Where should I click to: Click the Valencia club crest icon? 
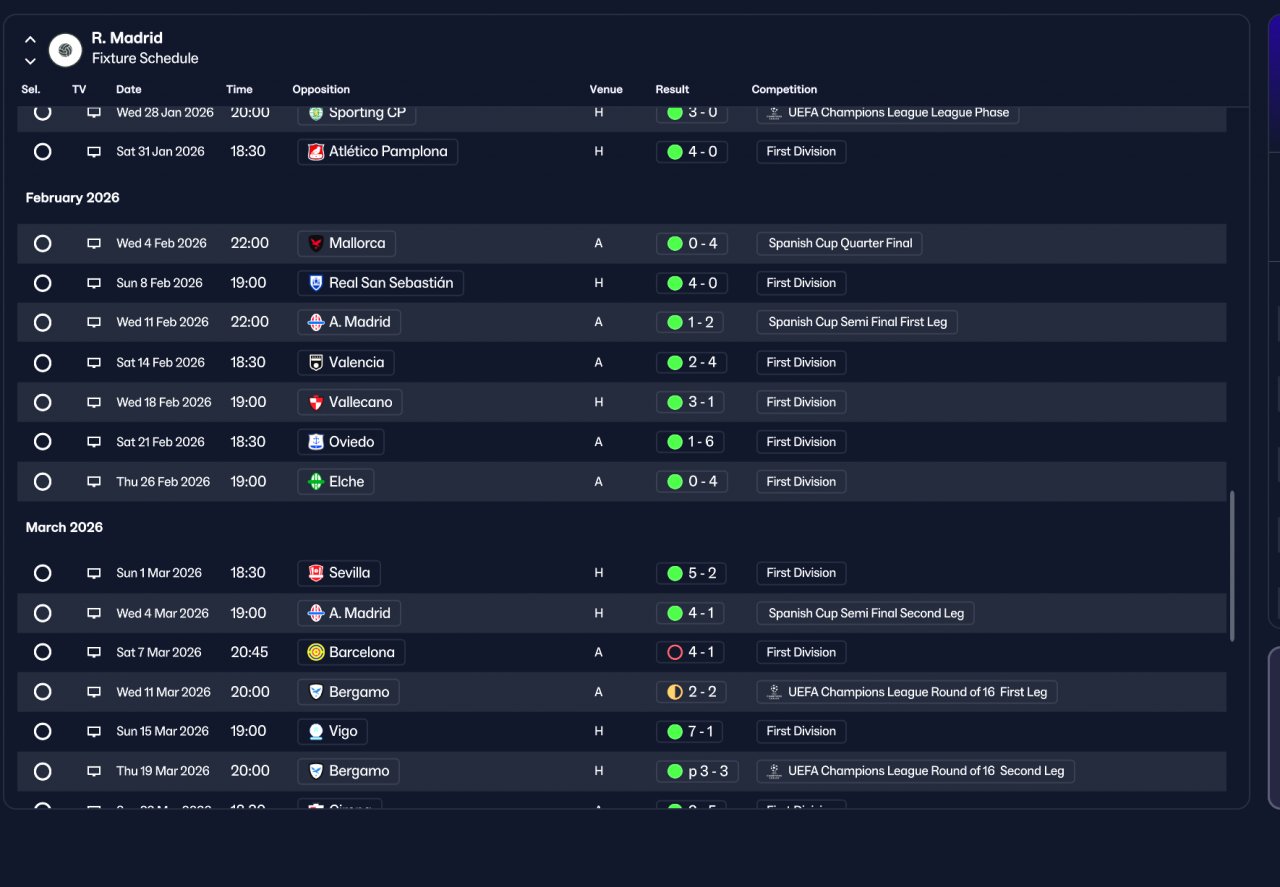click(x=316, y=362)
